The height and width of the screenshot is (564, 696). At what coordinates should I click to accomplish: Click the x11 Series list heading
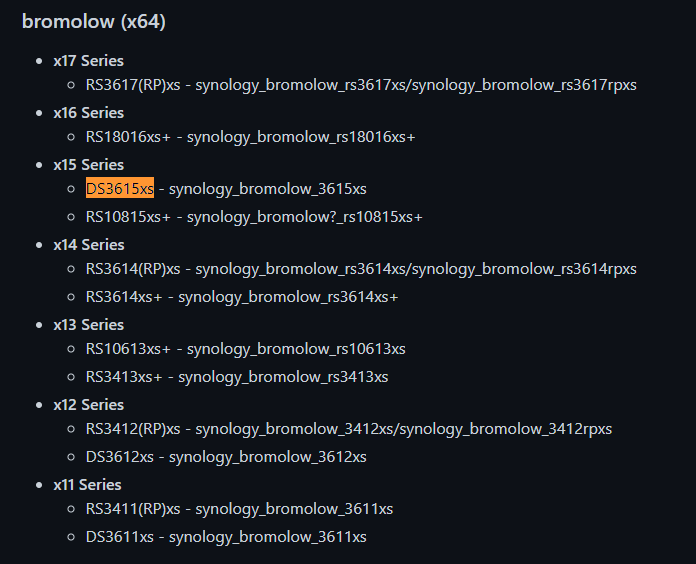88,484
